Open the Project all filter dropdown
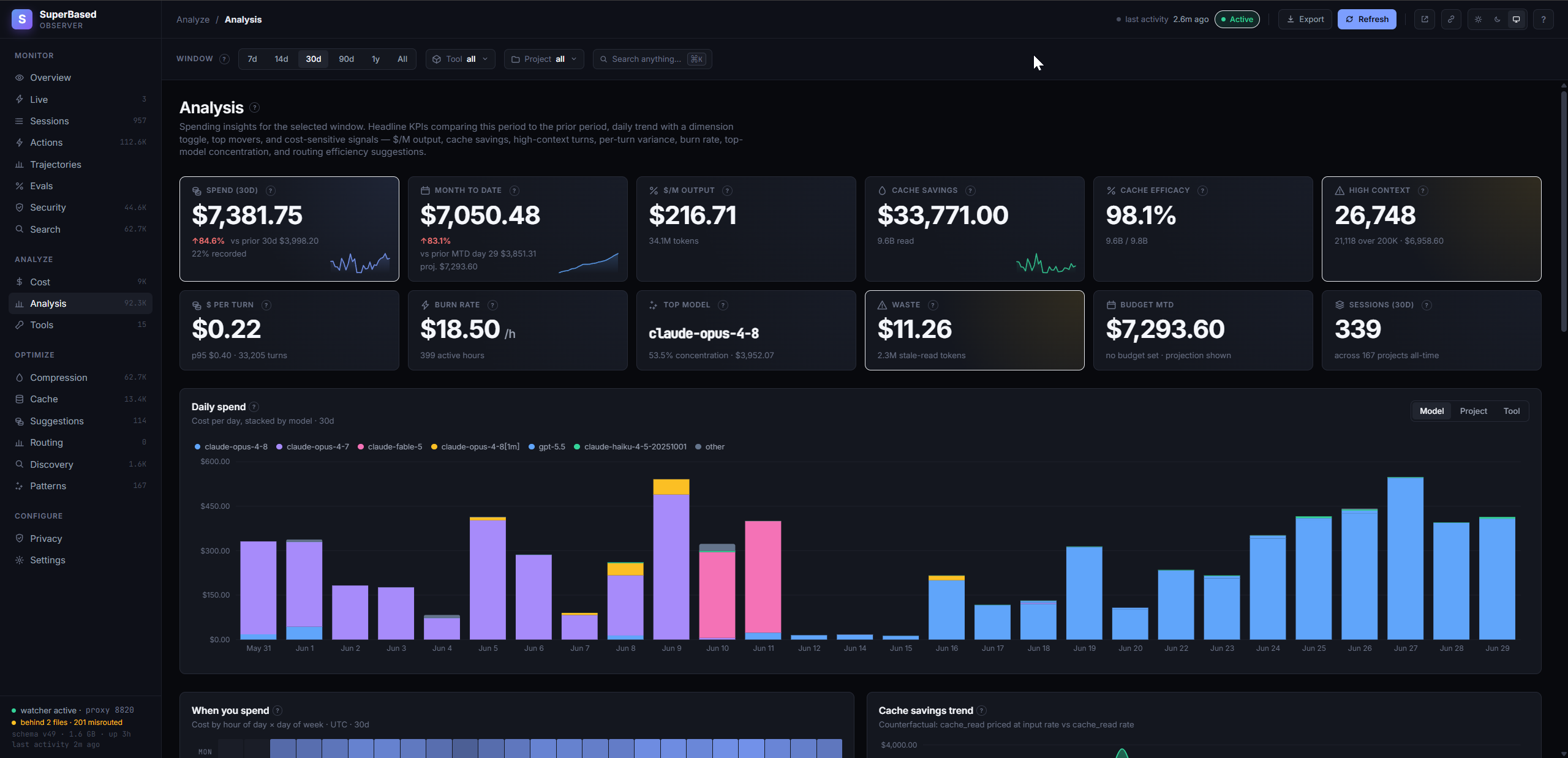Viewport: 1568px width, 758px height. tap(544, 59)
